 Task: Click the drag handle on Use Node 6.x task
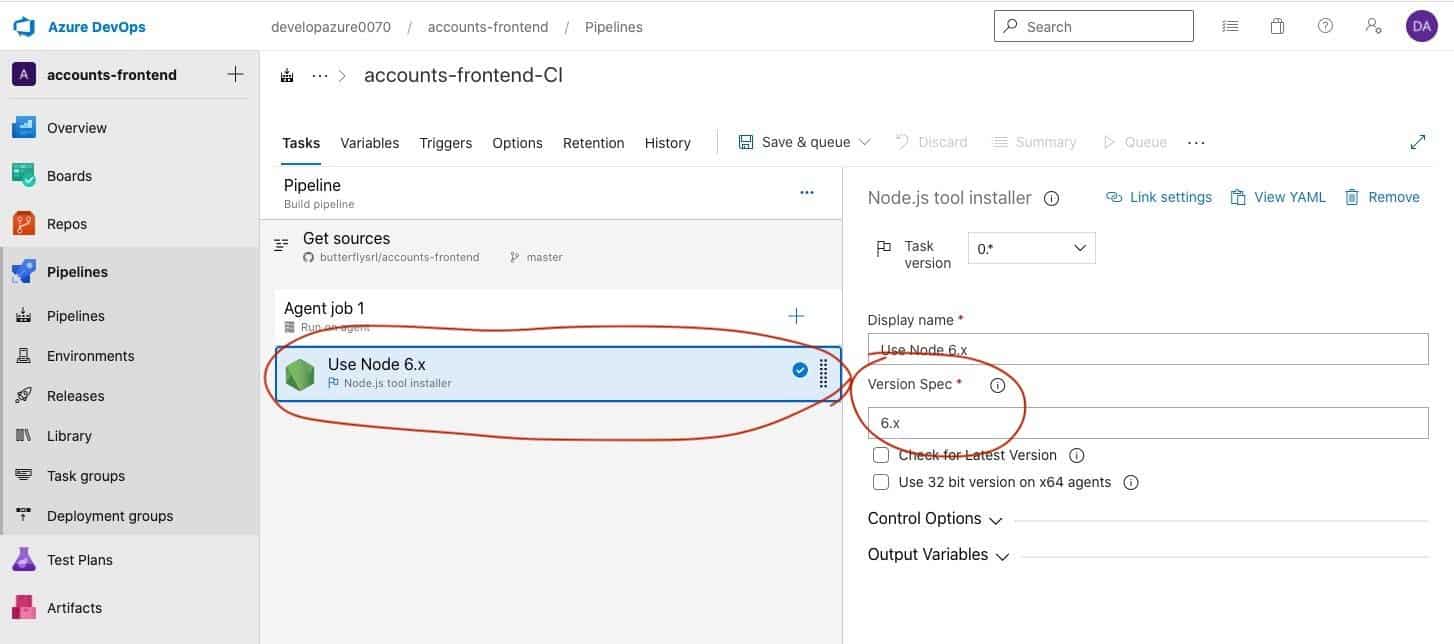point(823,373)
